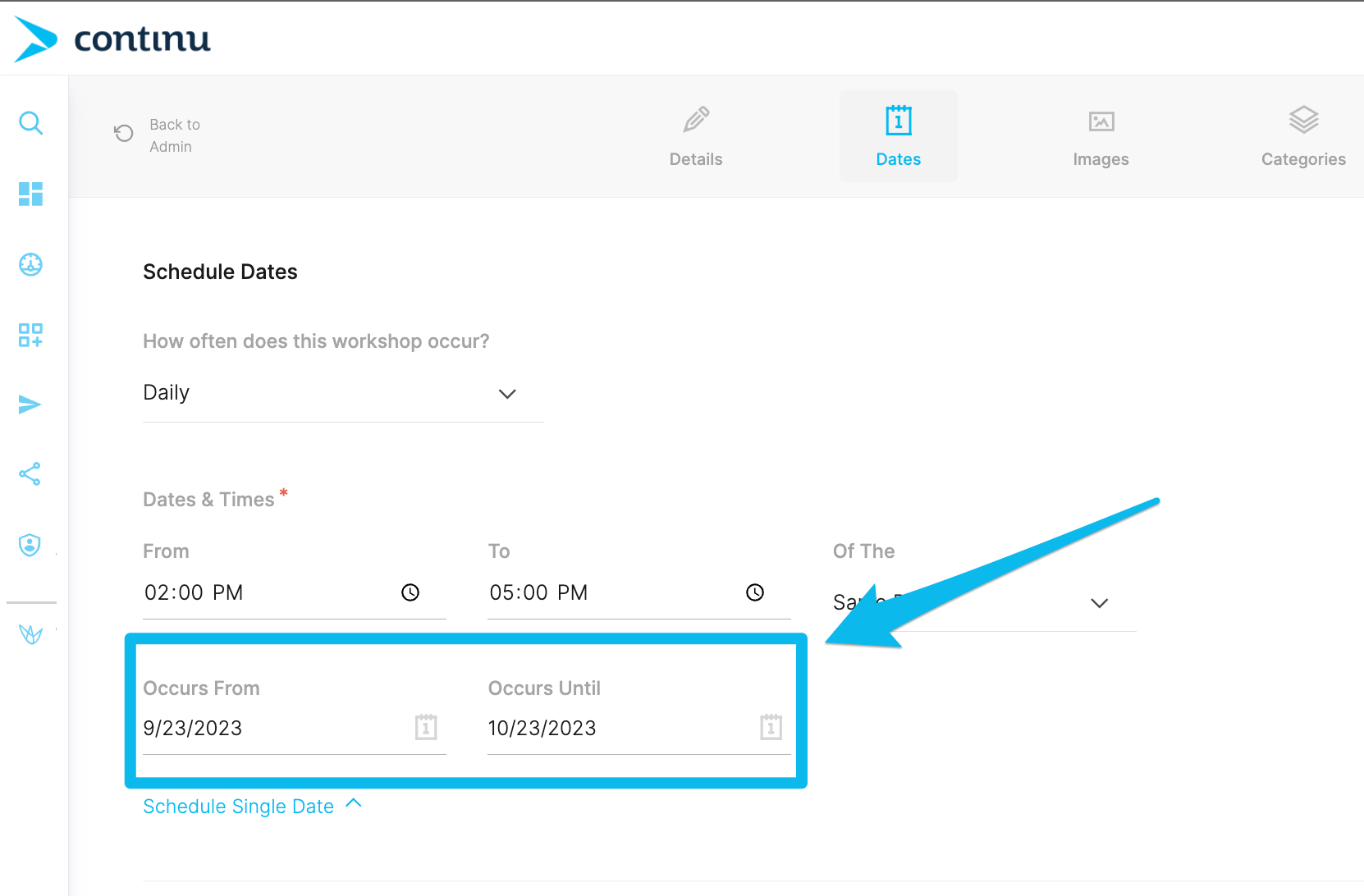Open the To time clock picker
The image size is (1364, 896).
[755, 592]
